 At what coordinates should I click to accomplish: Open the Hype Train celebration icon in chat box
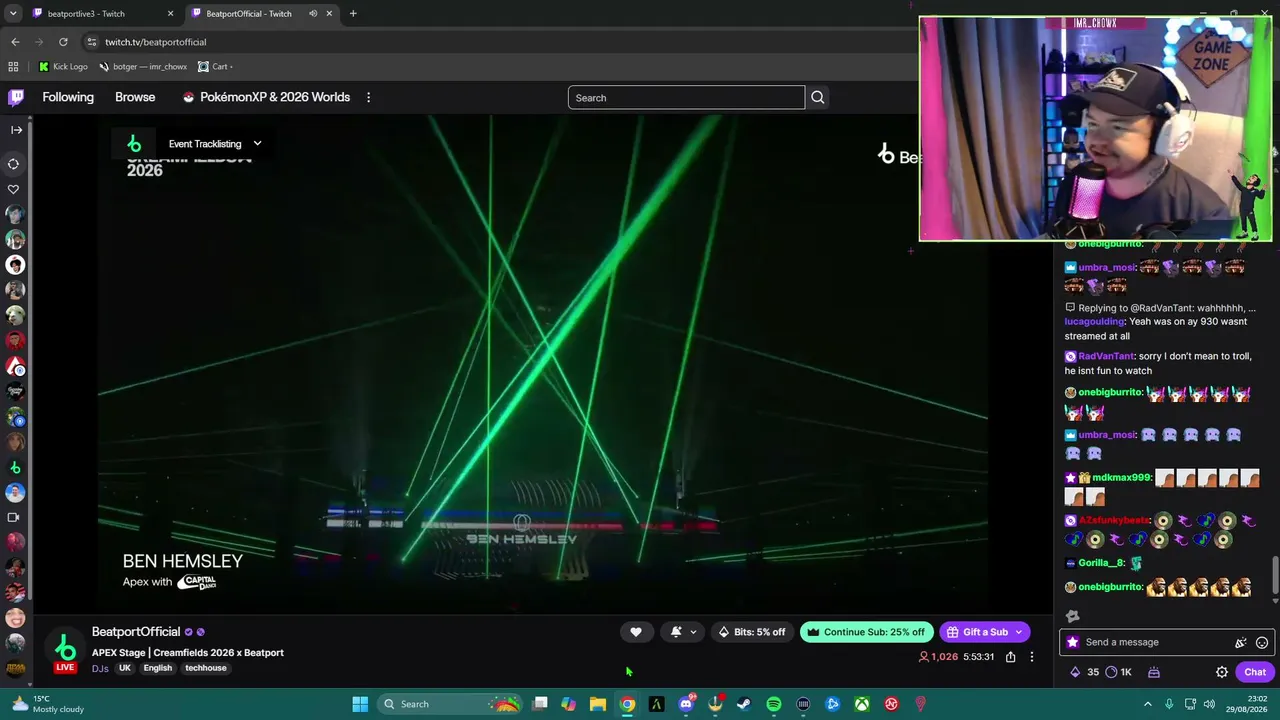[1241, 642]
